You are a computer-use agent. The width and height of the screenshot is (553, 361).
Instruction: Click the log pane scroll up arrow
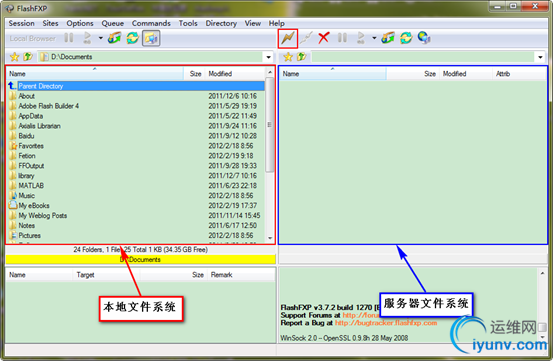[x=542, y=273]
